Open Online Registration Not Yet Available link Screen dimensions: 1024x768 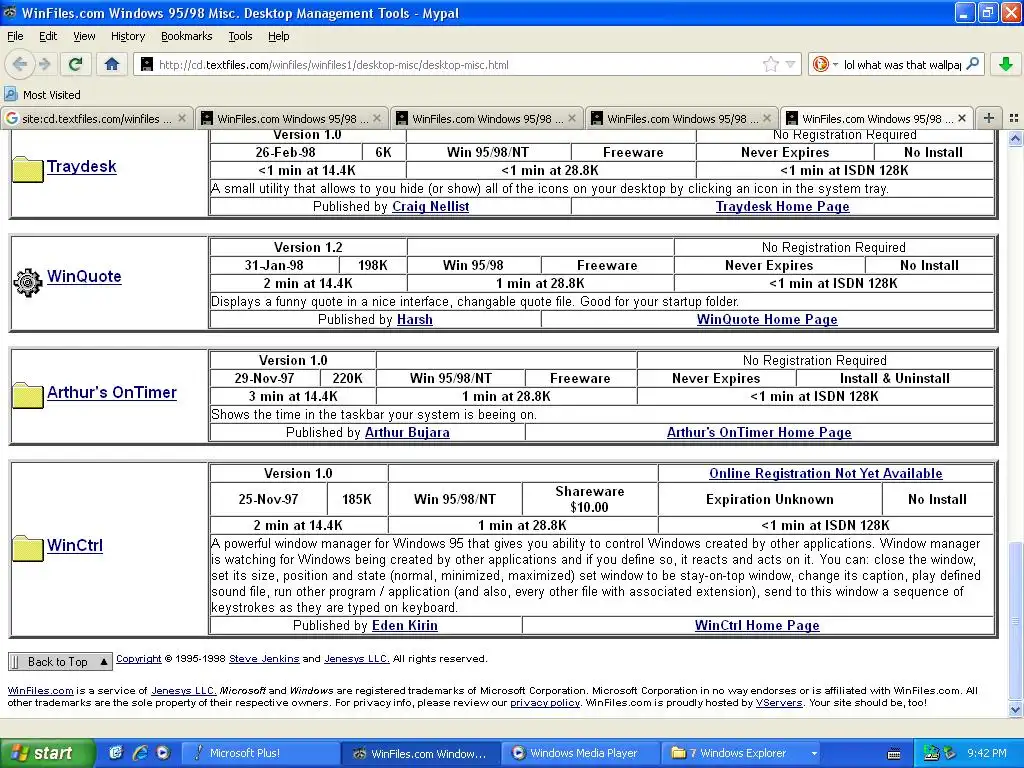(825, 473)
